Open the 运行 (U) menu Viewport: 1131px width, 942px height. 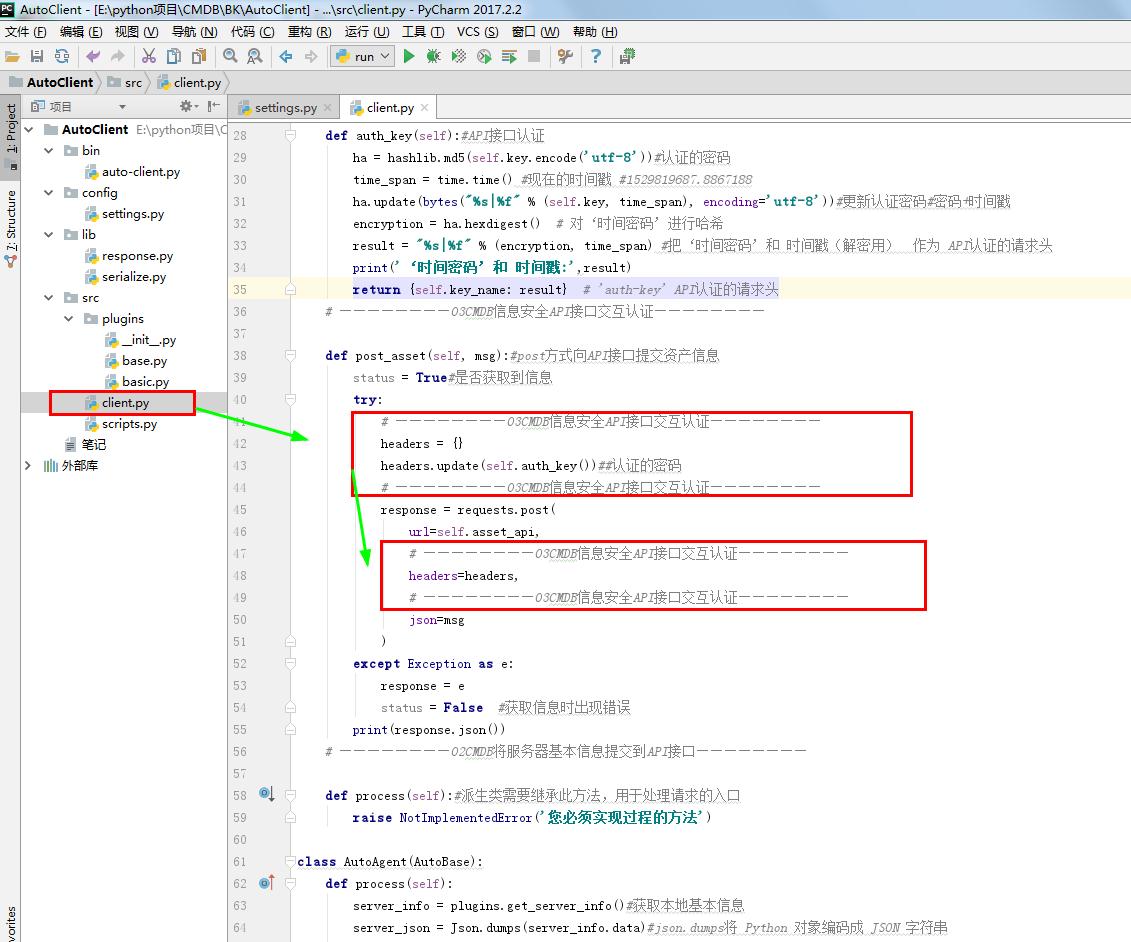(x=366, y=32)
